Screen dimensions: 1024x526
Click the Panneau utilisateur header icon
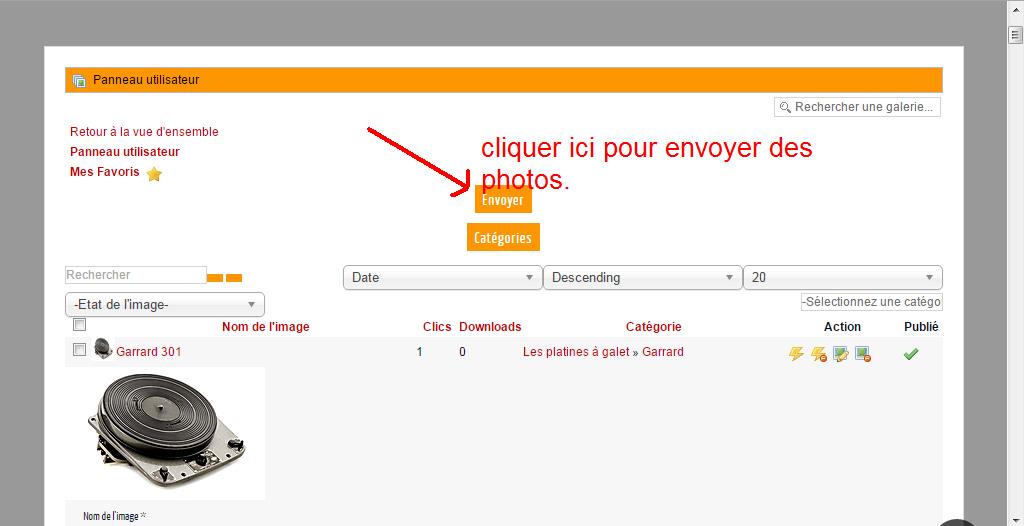tap(80, 80)
